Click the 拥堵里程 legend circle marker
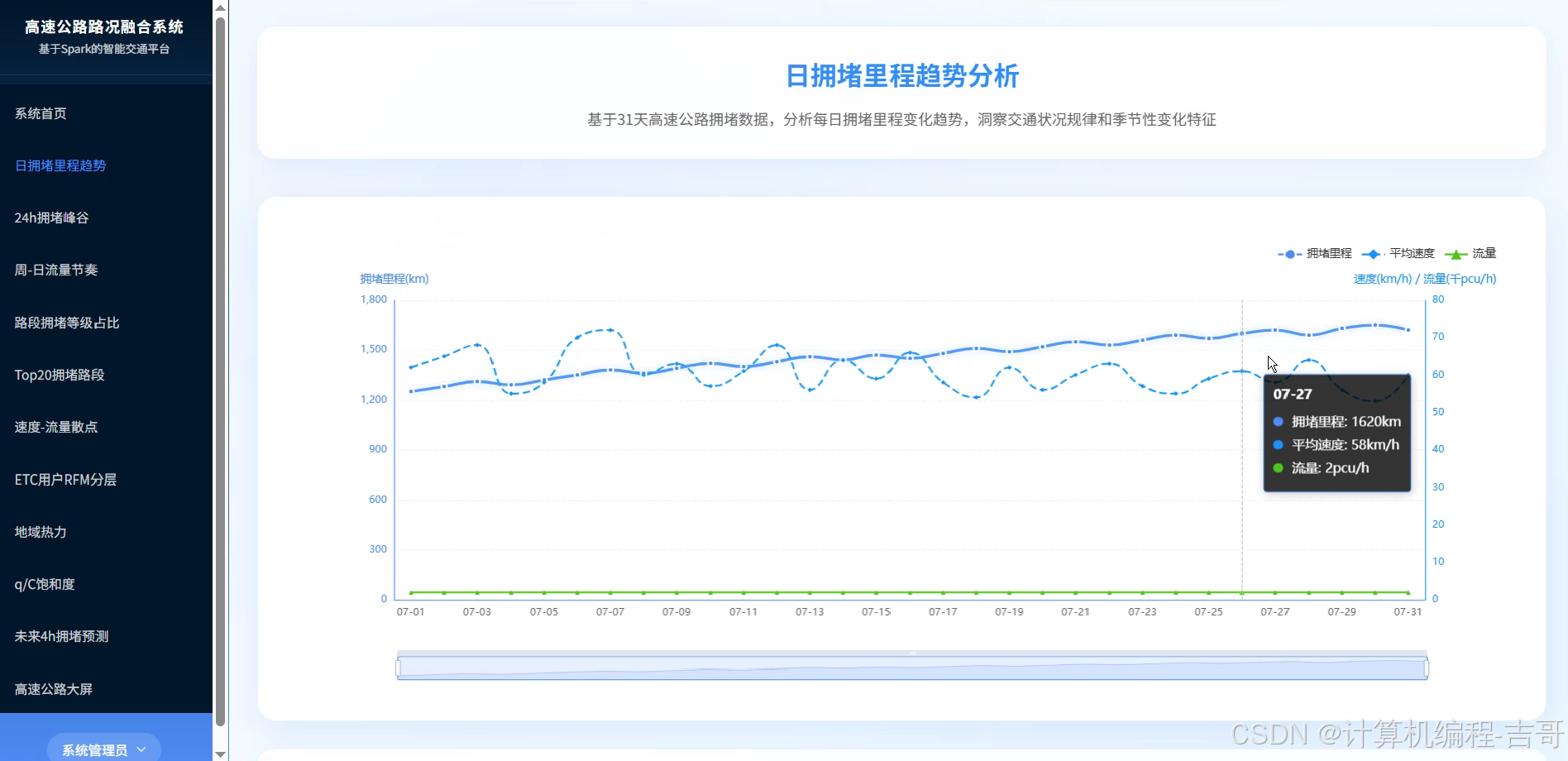This screenshot has width=1568, height=761. coord(1290,254)
